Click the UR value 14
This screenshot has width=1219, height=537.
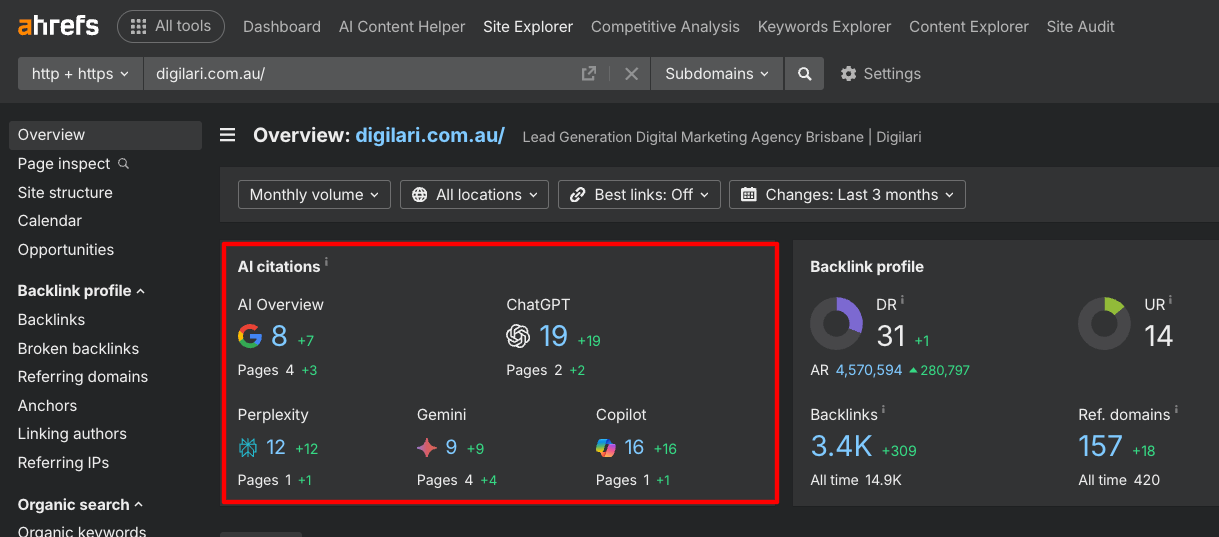(1158, 336)
